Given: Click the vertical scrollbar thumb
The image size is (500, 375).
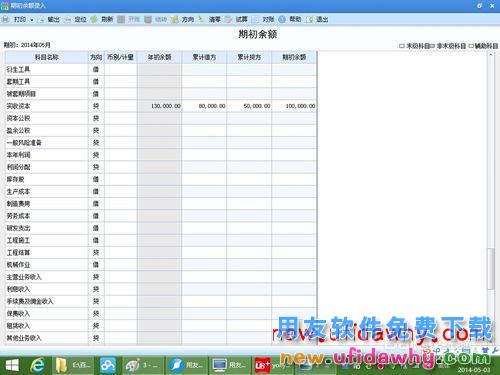Looking at the screenshot, I should tap(490, 269).
